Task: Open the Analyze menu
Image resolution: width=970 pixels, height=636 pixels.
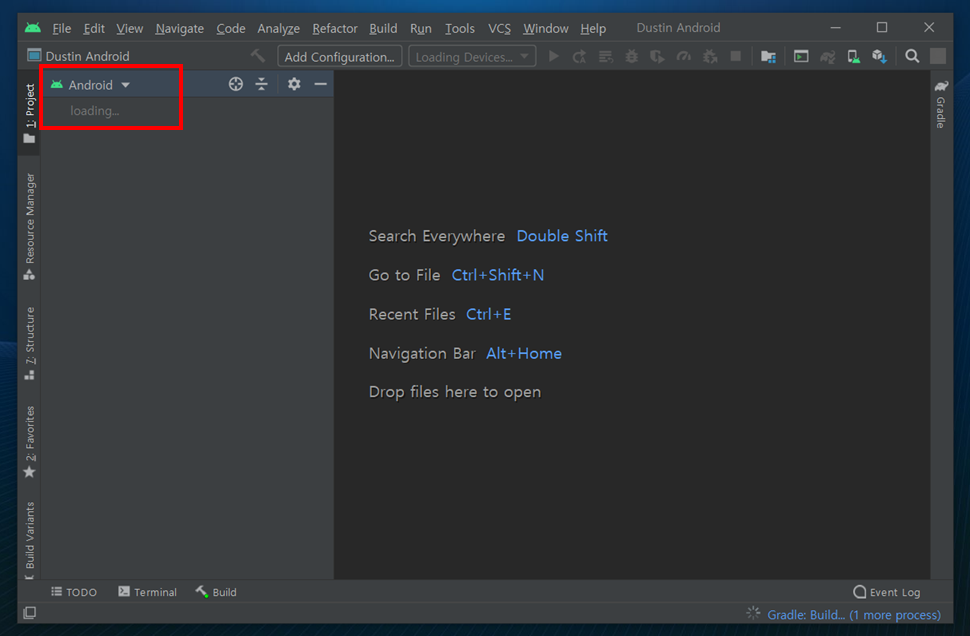Action: tap(278, 28)
